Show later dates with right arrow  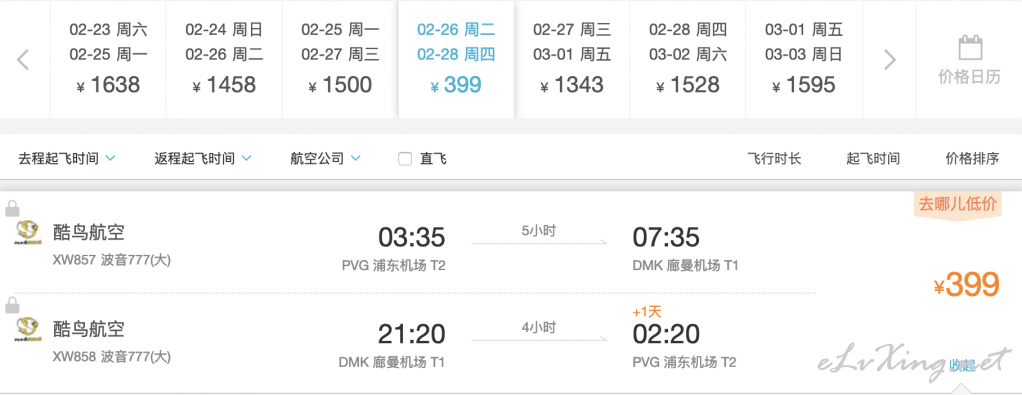(x=890, y=59)
